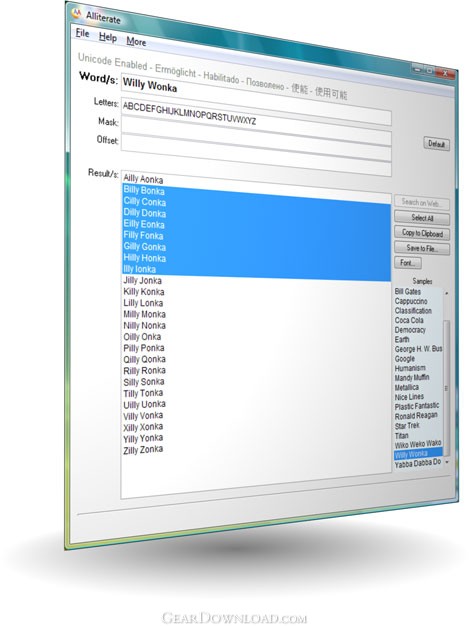Select result 'Jilly Jonka'
The image size is (469, 626).
pyautogui.click(x=142, y=281)
